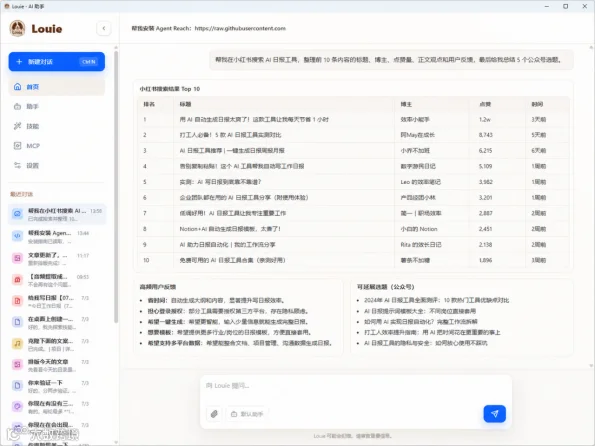Click the 2,887 likes cell
Image resolution: width=596 pixels, height=447 pixels.
(485, 213)
